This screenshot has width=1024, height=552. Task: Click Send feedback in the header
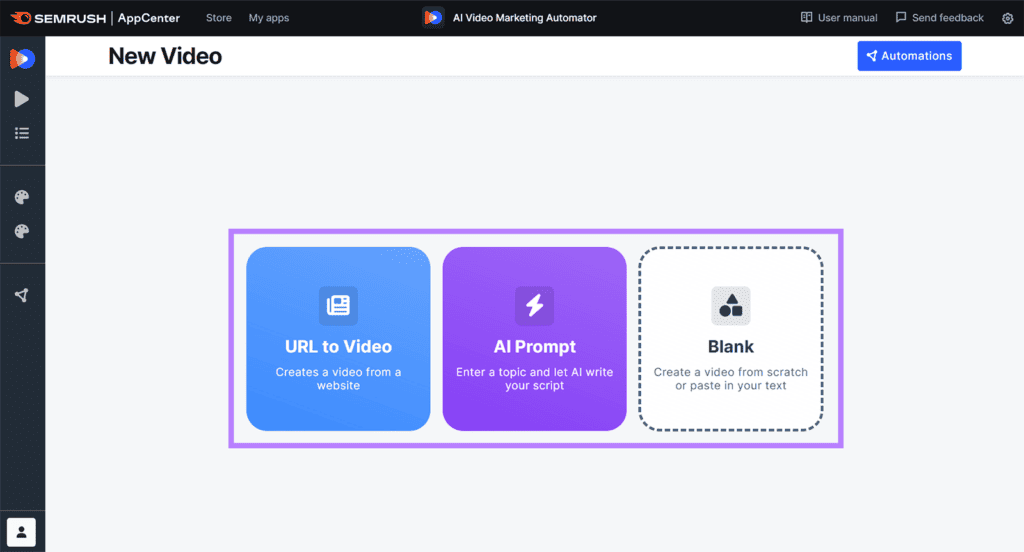pyautogui.click(x=939, y=18)
